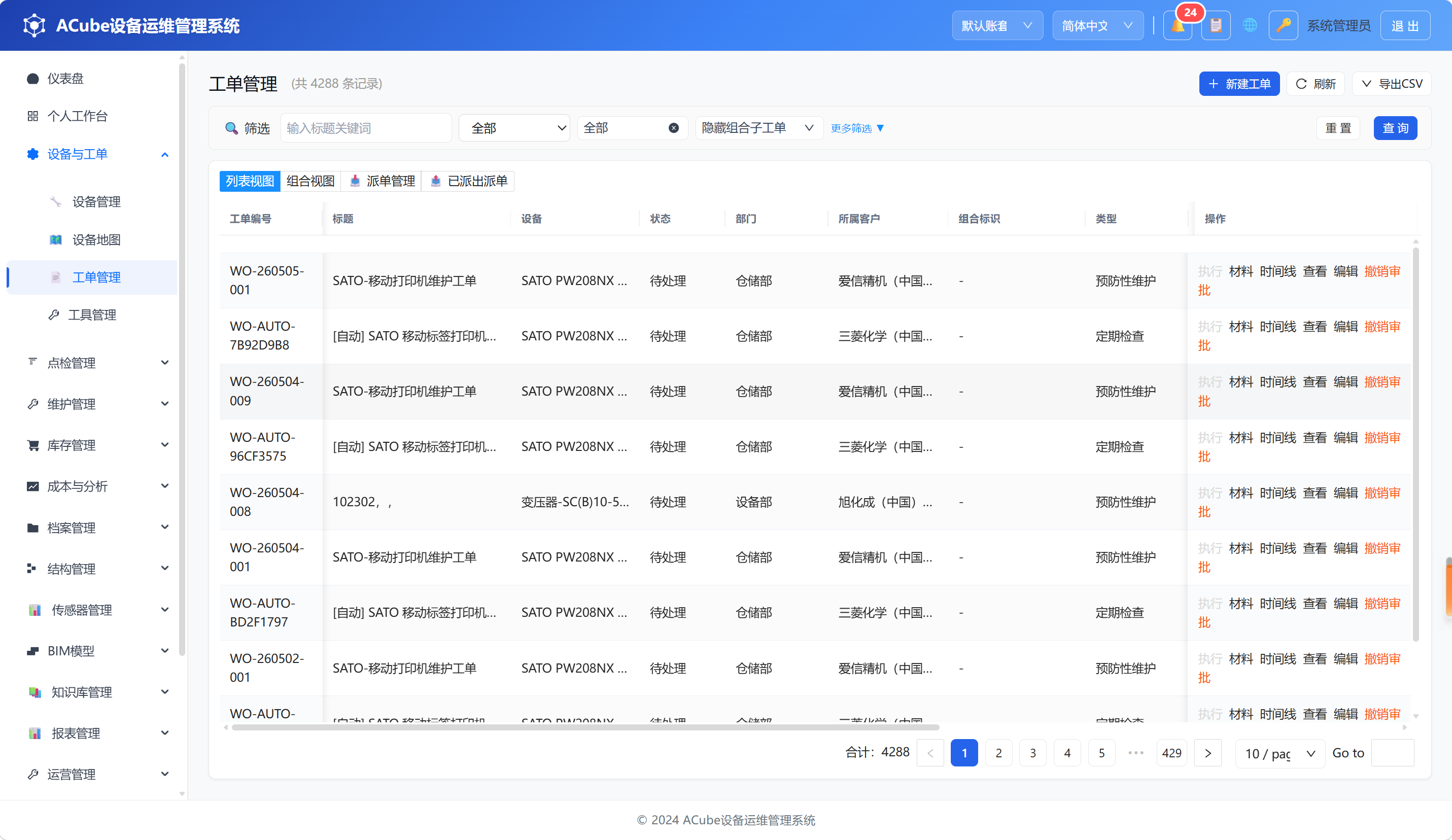Screen dimensions: 1452x840
Task: Switch to the 组合视图 tab
Action: [310, 181]
